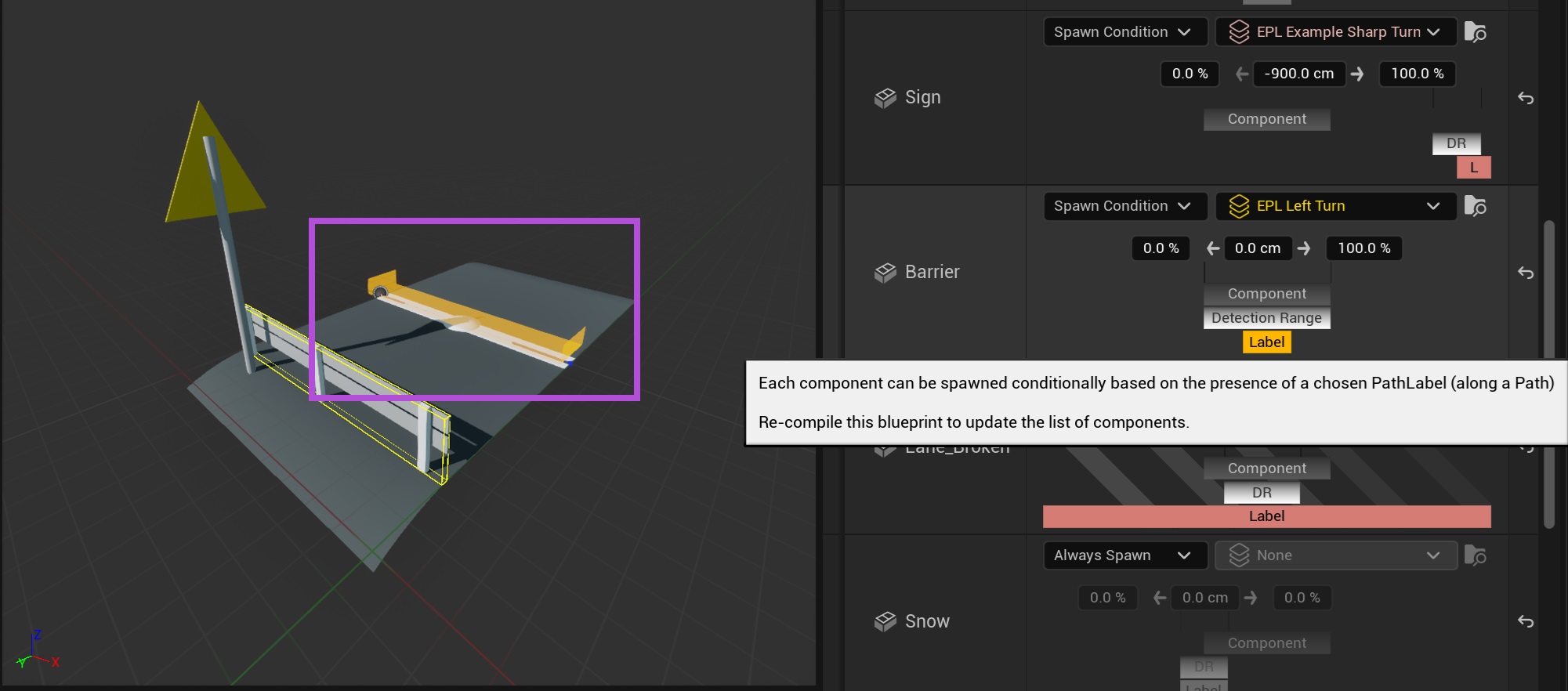Click the right arrow after -900.0 cm
1568x691 pixels.
pyautogui.click(x=1357, y=74)
